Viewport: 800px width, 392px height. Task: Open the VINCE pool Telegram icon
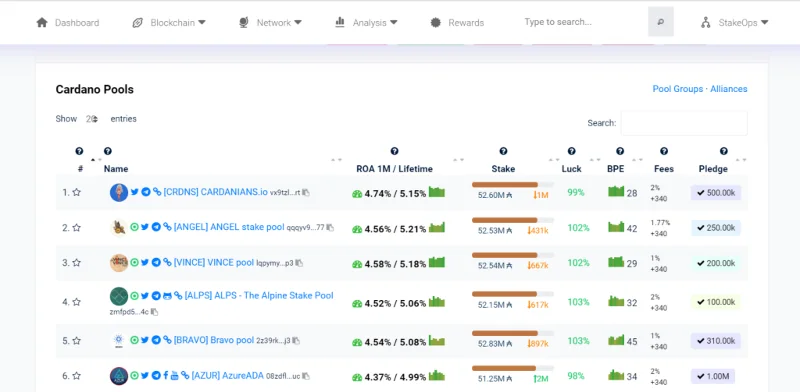156,262
